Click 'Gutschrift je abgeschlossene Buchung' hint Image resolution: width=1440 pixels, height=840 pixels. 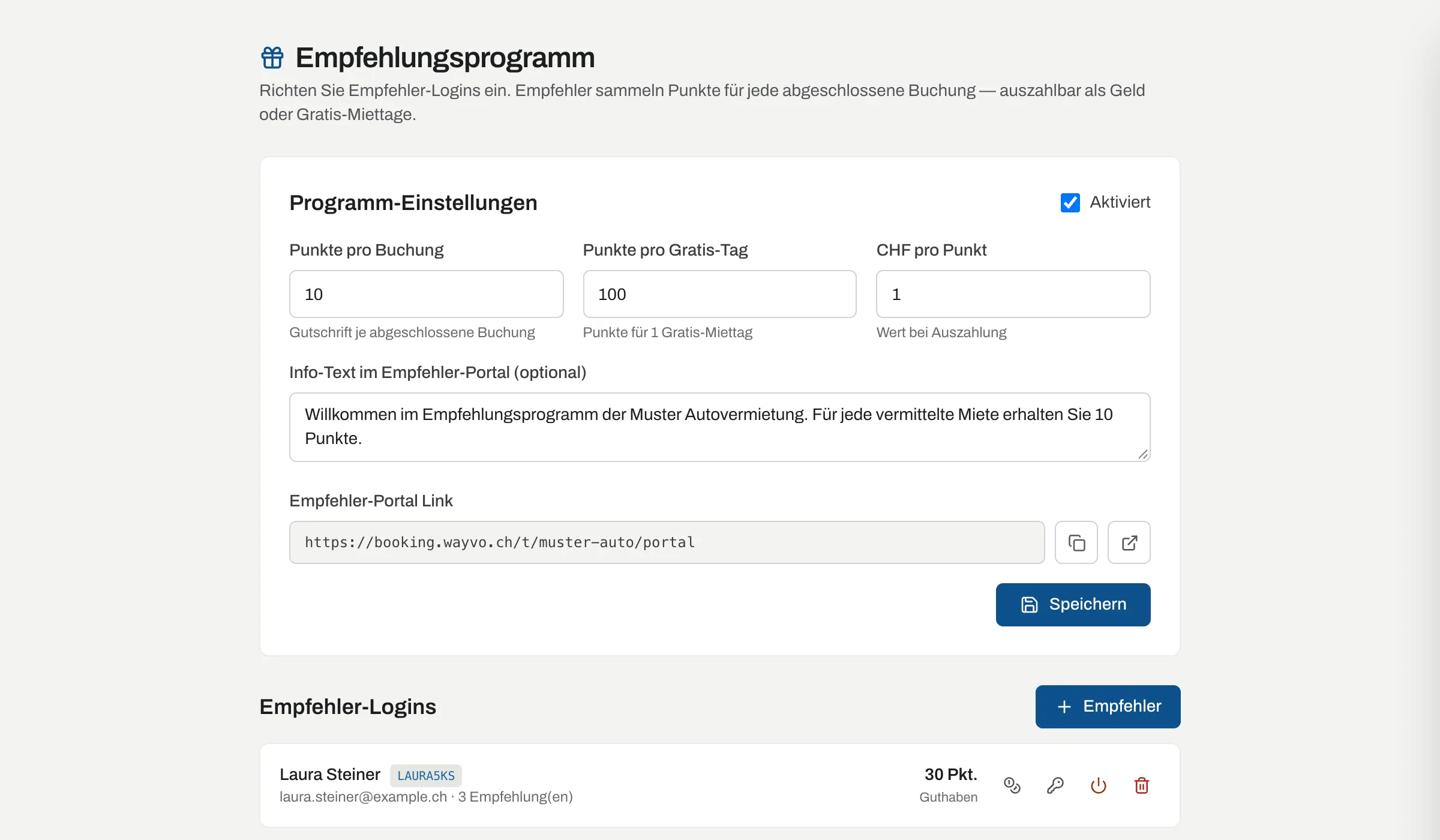coord(412,332)
